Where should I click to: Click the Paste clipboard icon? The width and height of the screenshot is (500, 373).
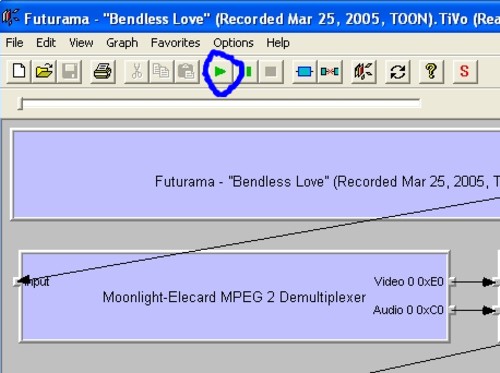(x=187, y=71)
